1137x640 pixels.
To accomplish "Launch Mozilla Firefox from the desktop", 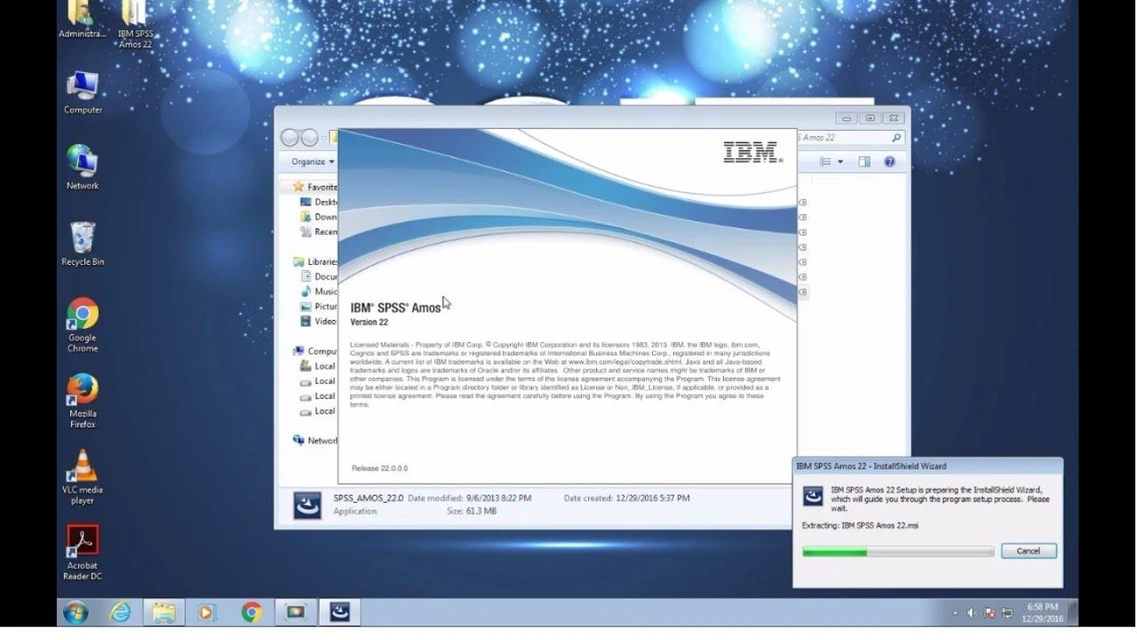I will (83, 401).
